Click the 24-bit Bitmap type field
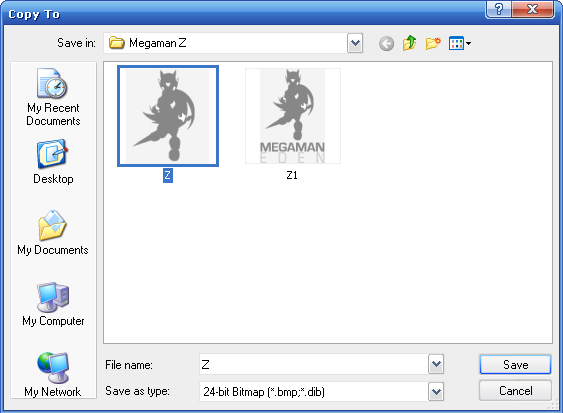The image size is (563, 413). (x=314, y=391)
